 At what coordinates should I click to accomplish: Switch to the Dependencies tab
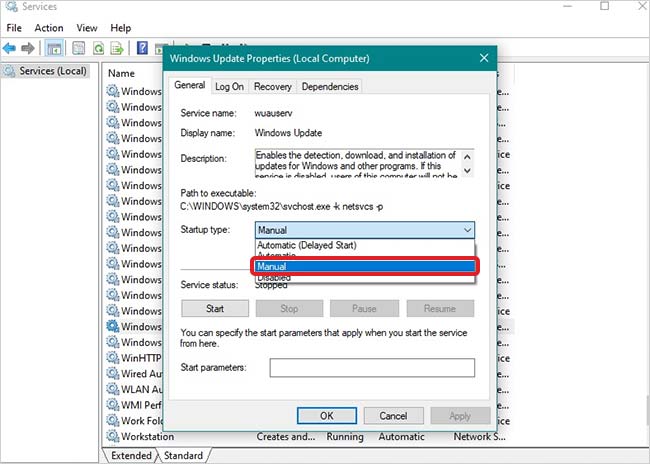(x=330, y=87)
